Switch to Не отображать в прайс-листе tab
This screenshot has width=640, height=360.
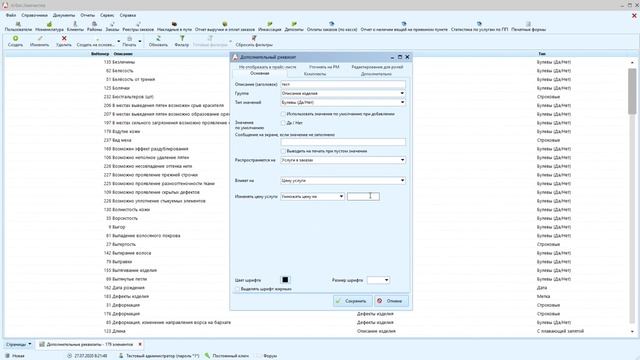click(267, 67)
